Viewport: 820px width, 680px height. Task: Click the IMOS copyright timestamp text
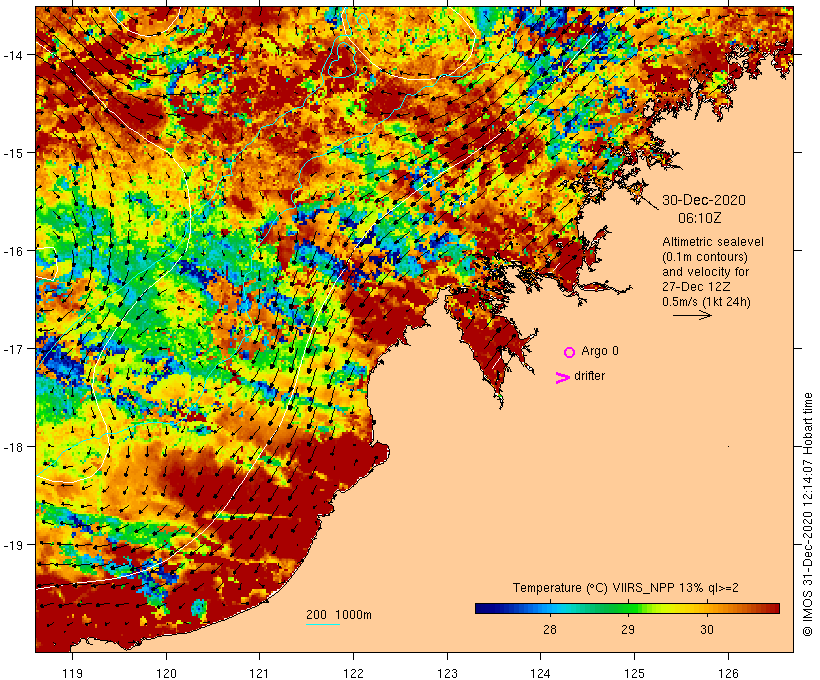click(807, 514)
